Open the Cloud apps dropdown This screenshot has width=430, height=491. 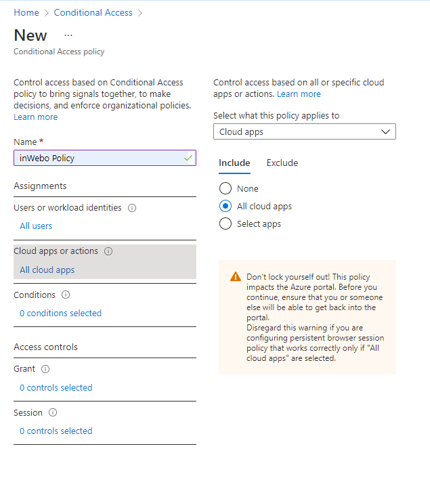coord(304,132)
